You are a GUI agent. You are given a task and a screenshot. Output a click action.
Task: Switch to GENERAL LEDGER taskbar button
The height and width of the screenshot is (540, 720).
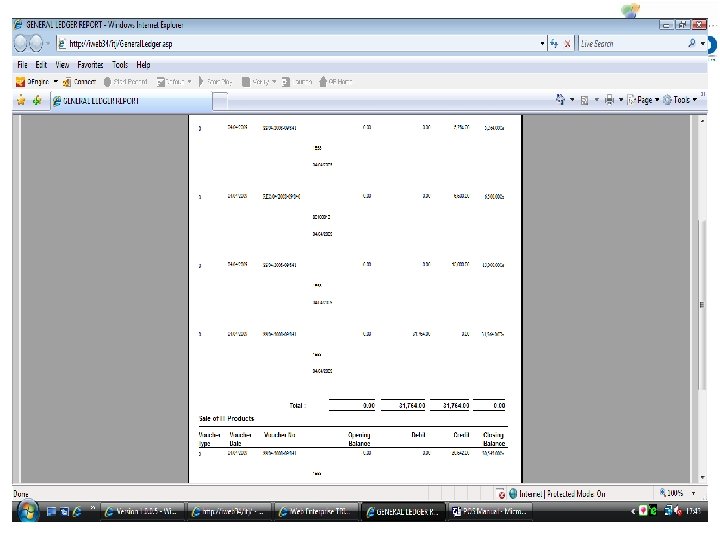[x=403, y=512]
